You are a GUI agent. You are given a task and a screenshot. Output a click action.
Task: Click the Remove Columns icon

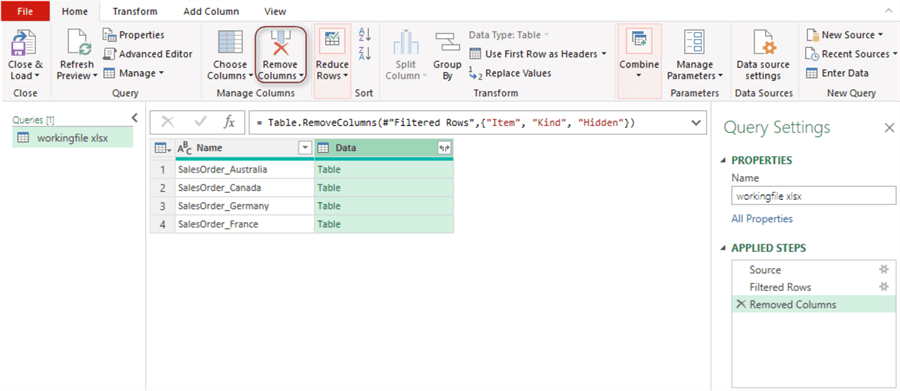point(280,42)
